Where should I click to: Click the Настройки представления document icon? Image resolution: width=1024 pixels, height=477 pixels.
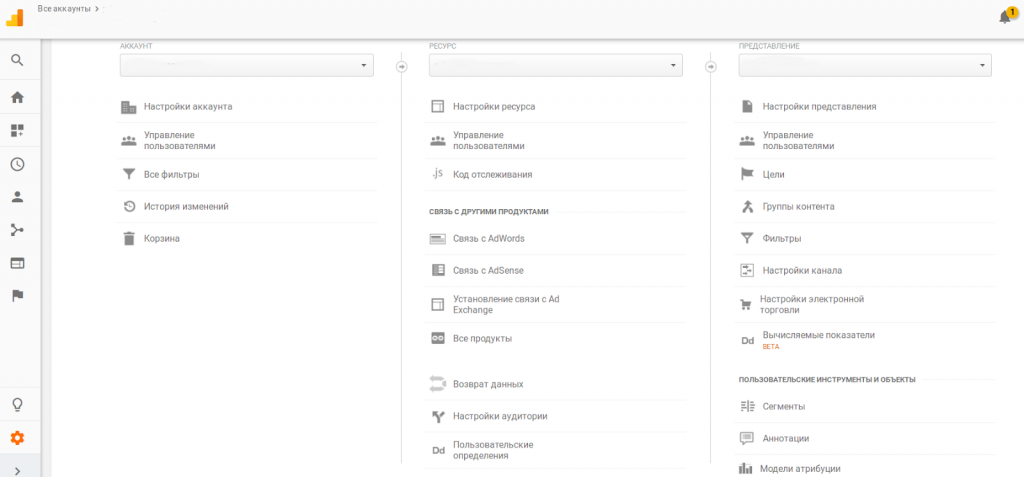coord(747,107)
